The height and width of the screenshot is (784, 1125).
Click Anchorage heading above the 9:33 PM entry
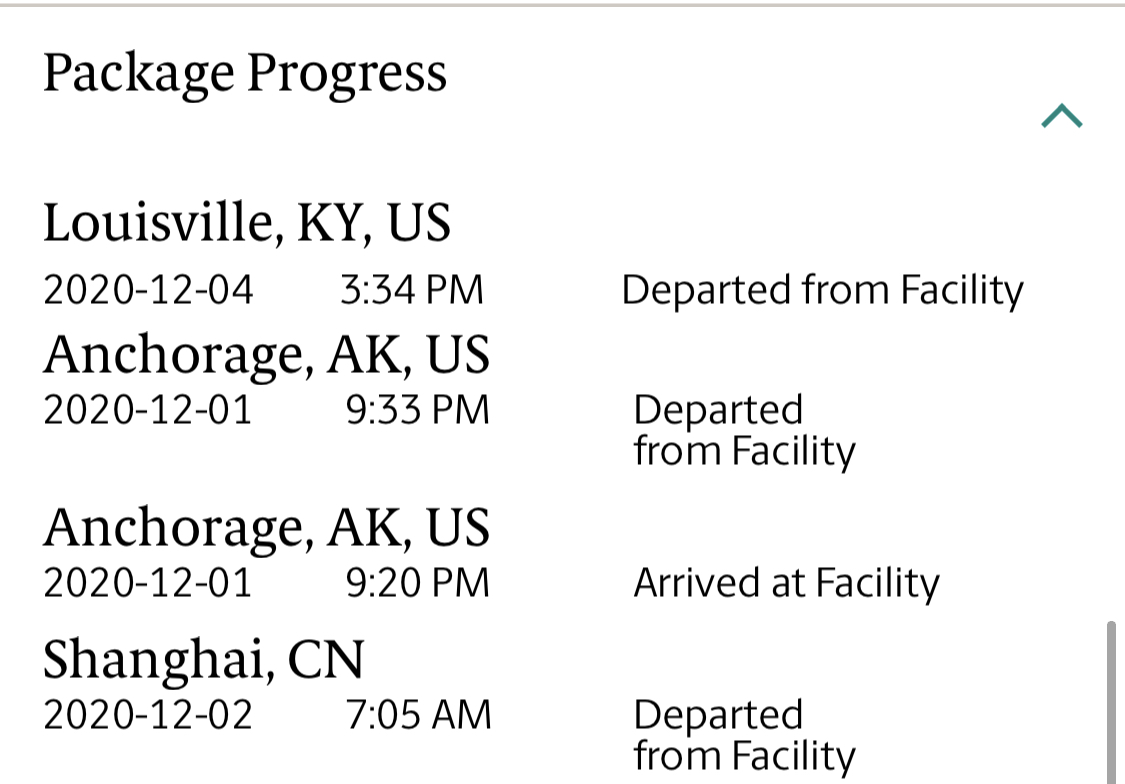[266, 354]
